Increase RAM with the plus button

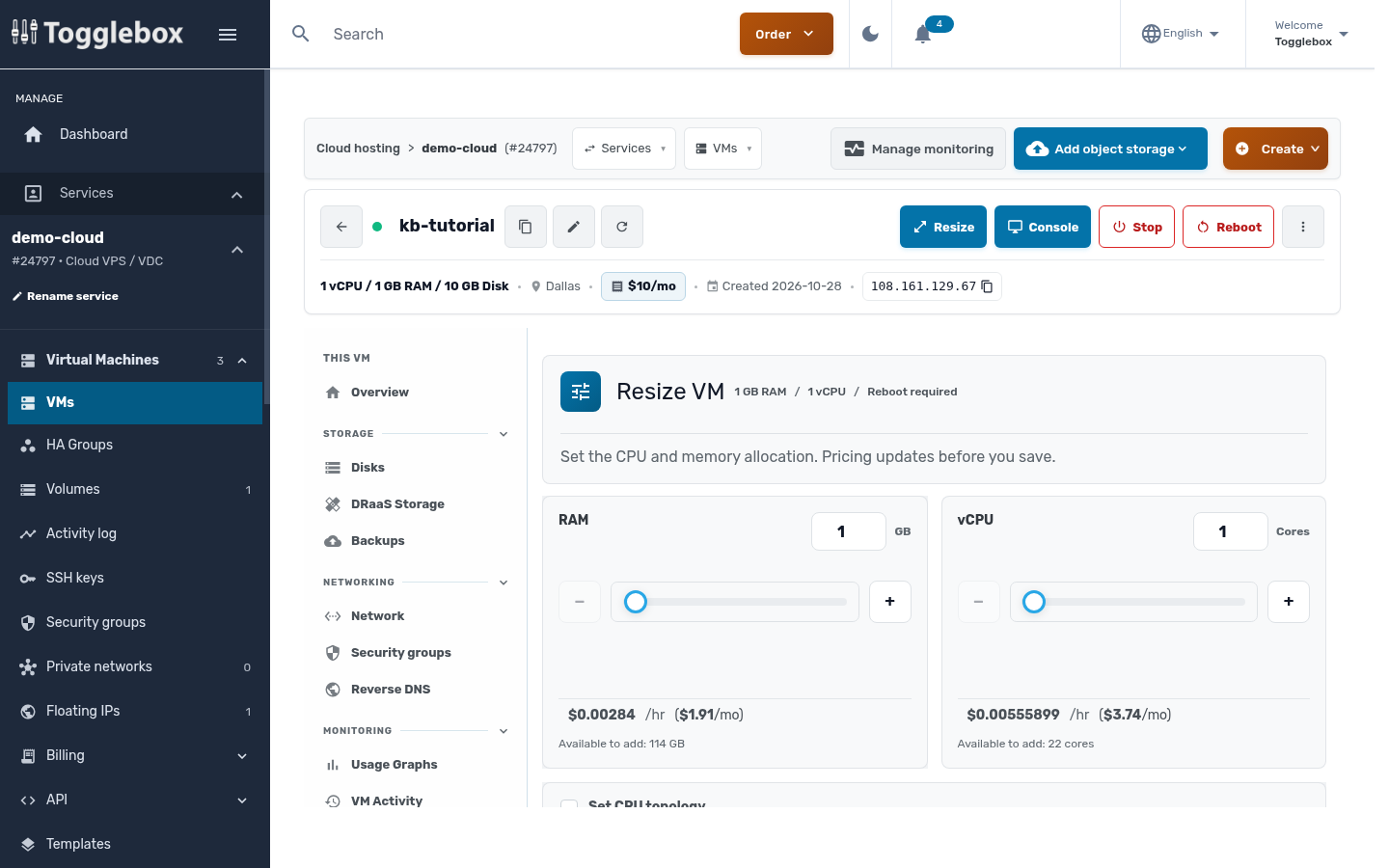coord(890,602)
